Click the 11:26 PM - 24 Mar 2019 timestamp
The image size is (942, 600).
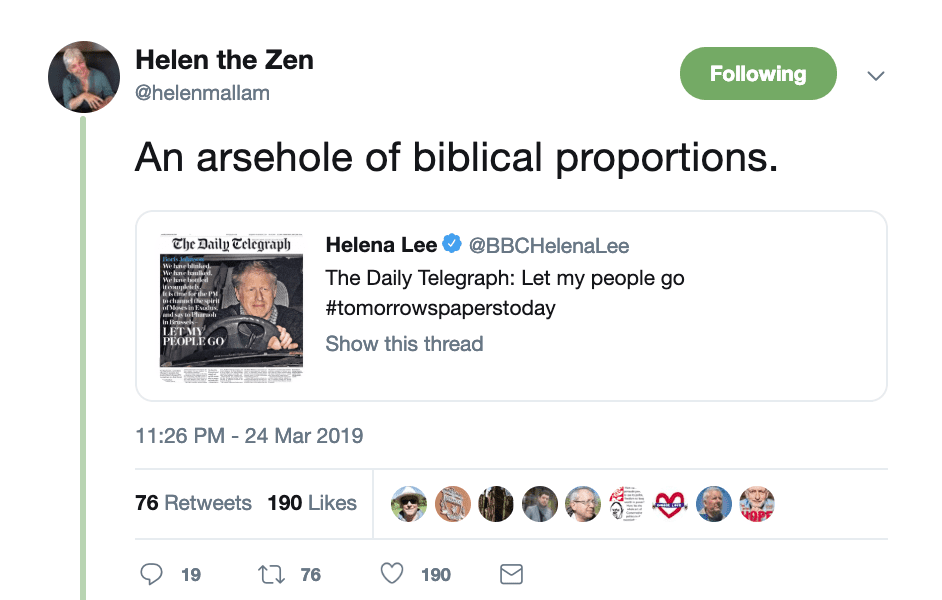point(249,435)
